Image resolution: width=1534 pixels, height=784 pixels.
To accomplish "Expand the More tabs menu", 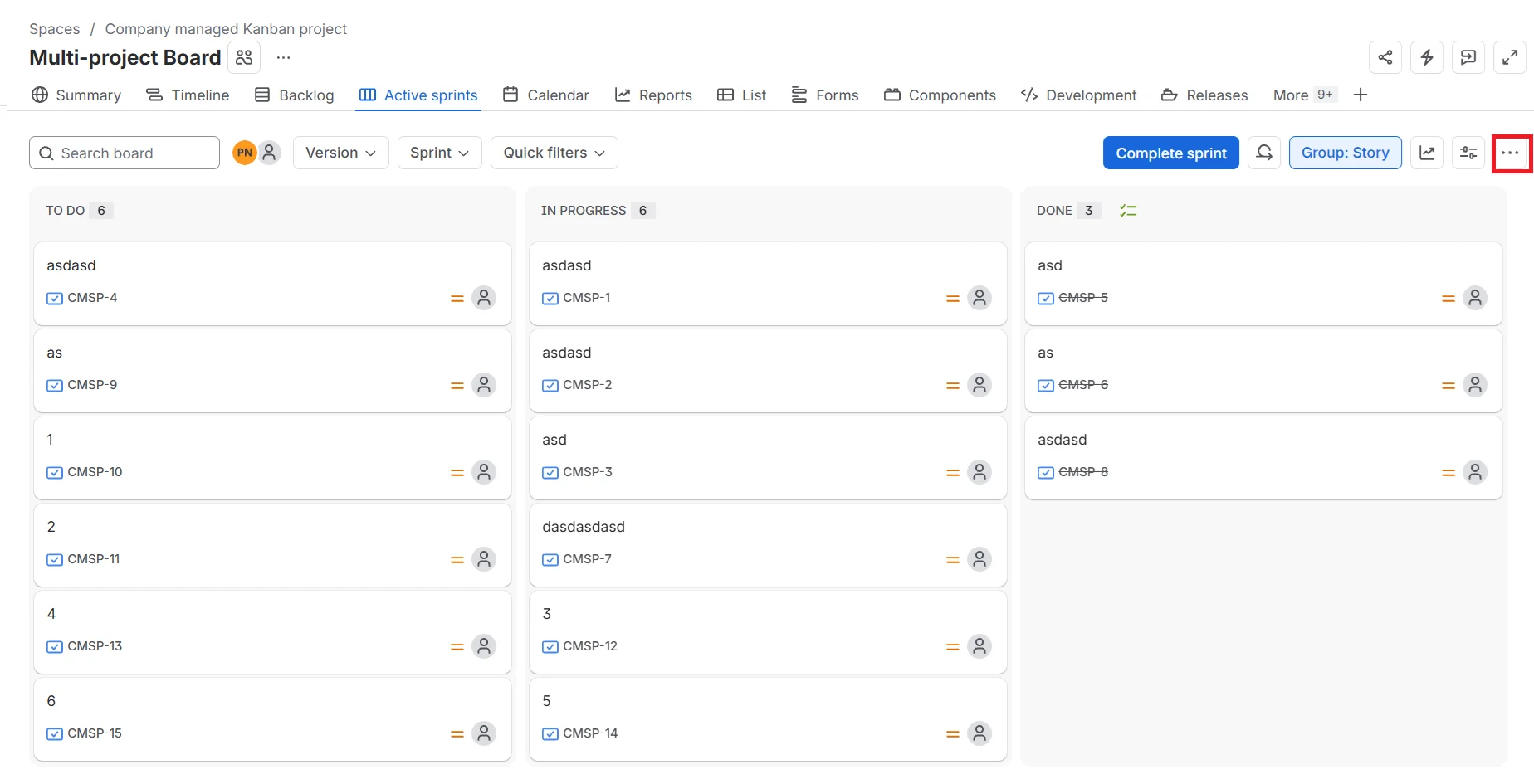I will [x=1303, y=95].
